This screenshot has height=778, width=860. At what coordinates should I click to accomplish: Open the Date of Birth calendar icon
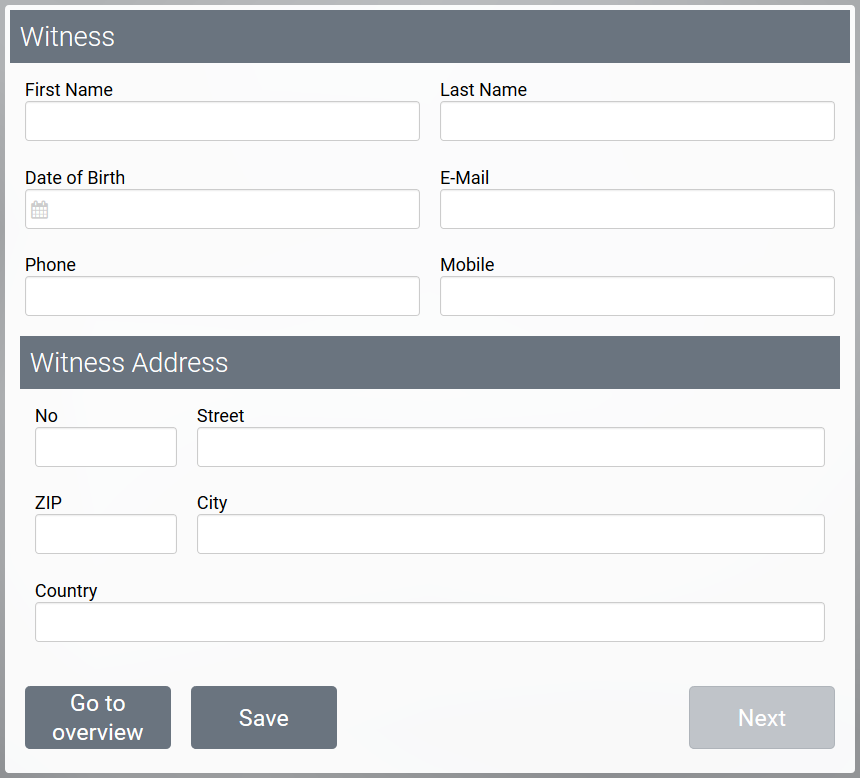(39, 210)
